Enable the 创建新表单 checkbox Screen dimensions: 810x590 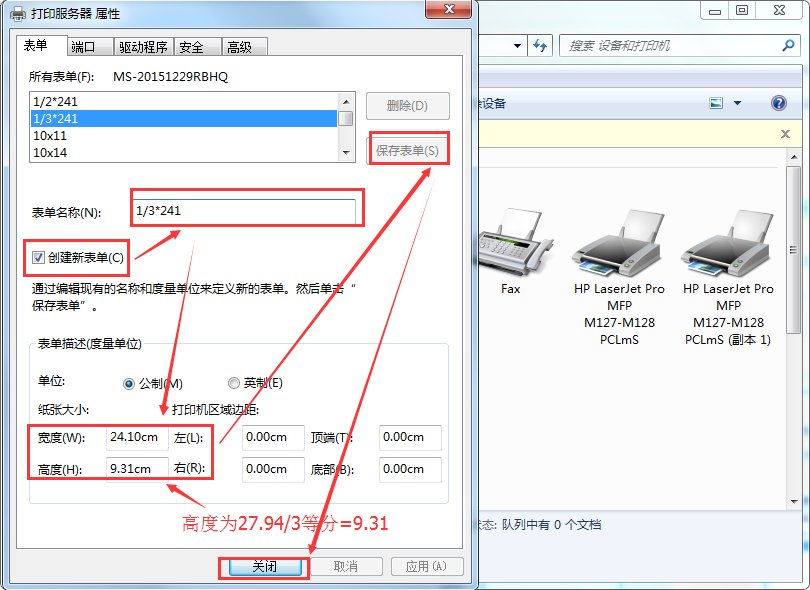(x=40, y=257)
